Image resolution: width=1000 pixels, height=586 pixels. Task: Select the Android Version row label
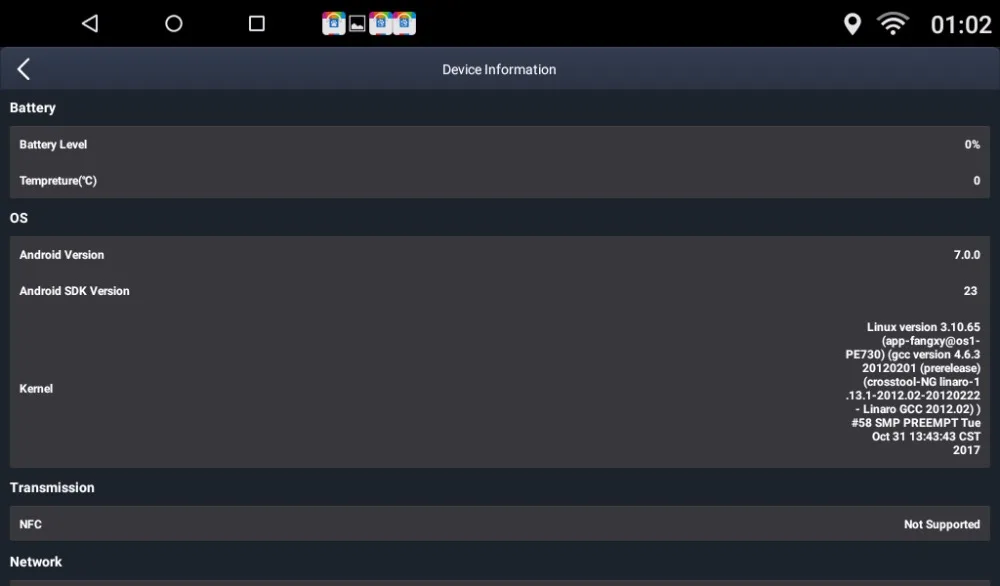62,255
